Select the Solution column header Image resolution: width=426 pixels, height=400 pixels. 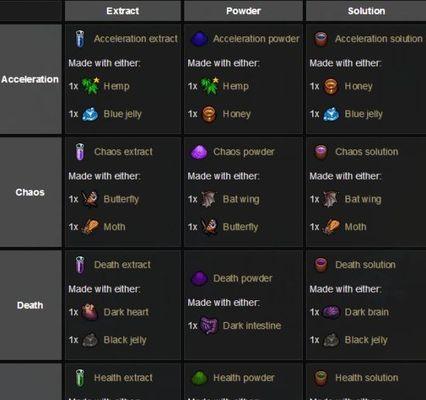[366, 11]
